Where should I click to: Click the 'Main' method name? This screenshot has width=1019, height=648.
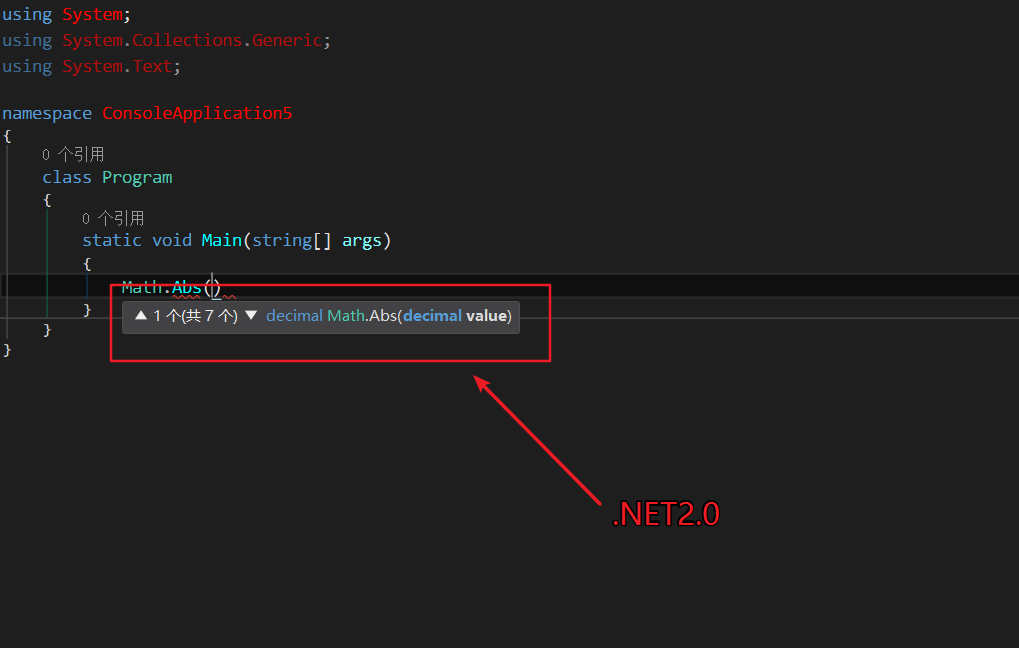[x=222, y=240]
